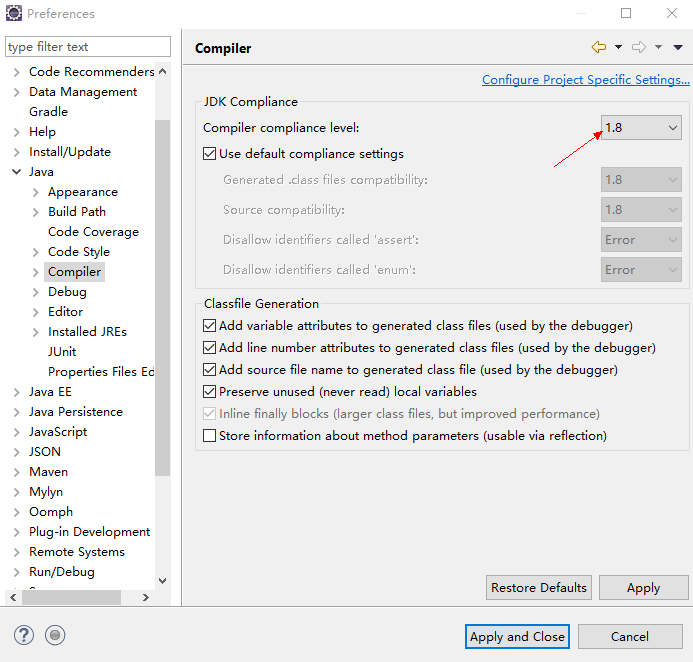693x662 pixels.
Task: Select the Compiler tree item
Action: 74,272
